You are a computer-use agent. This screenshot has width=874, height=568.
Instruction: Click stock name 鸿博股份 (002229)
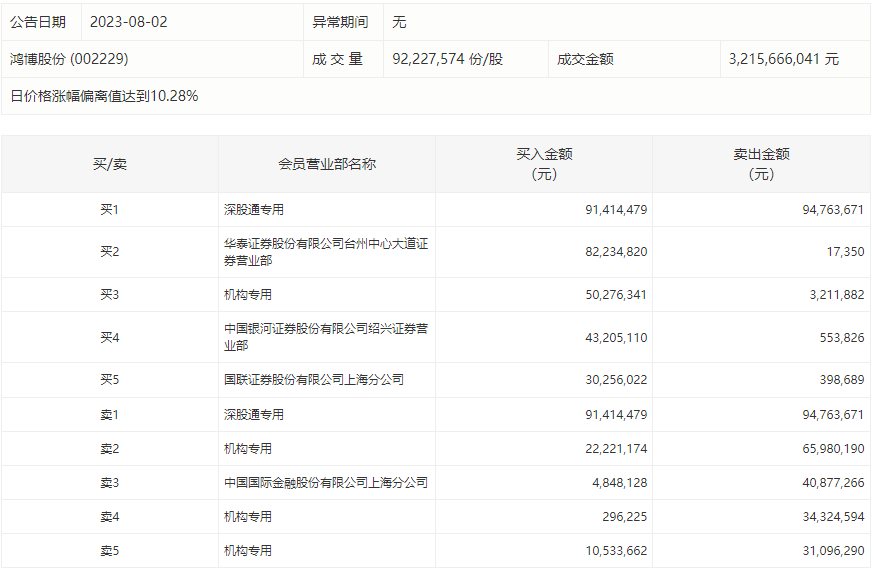point(69,59)
